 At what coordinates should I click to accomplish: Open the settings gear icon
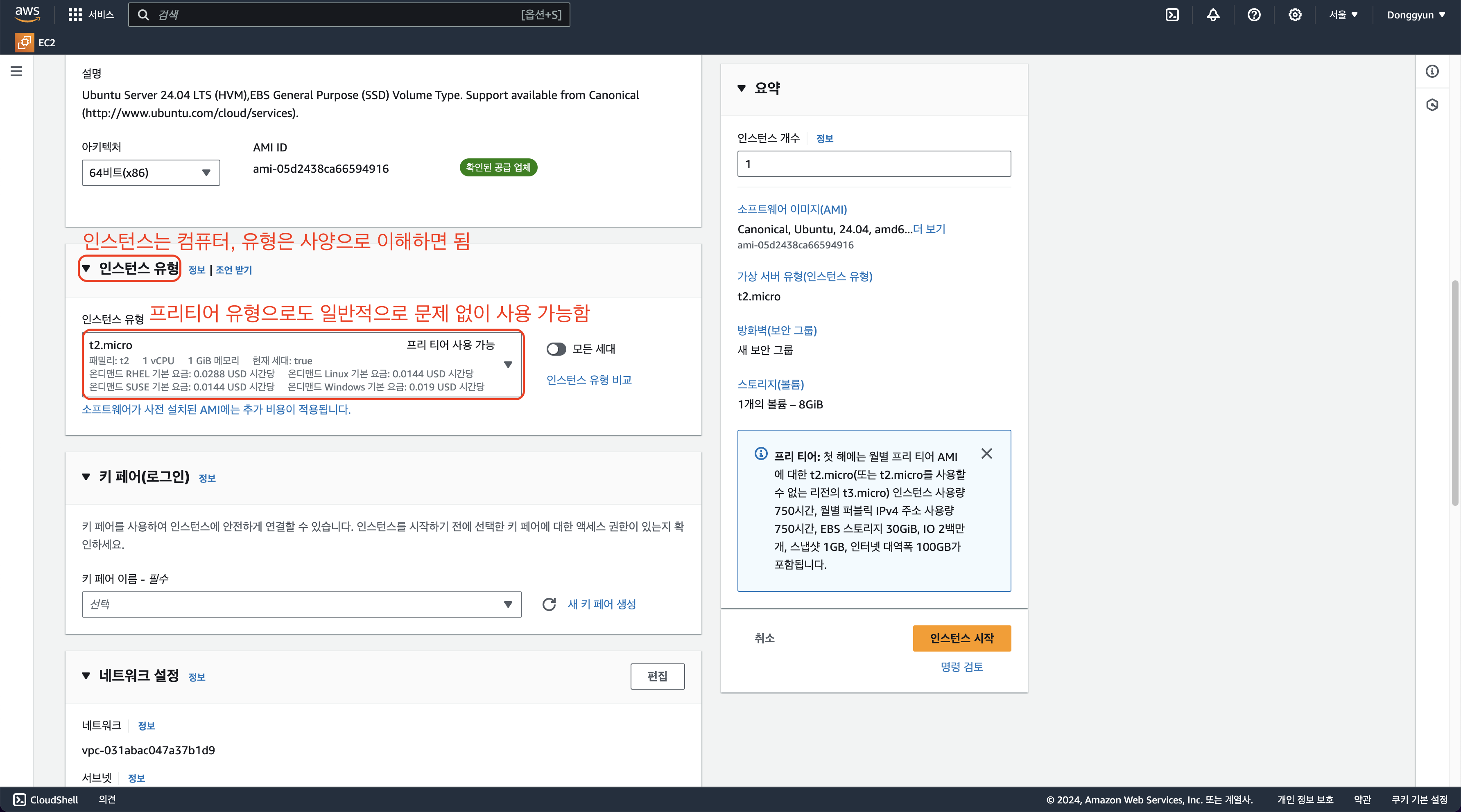pos(1294,15)
